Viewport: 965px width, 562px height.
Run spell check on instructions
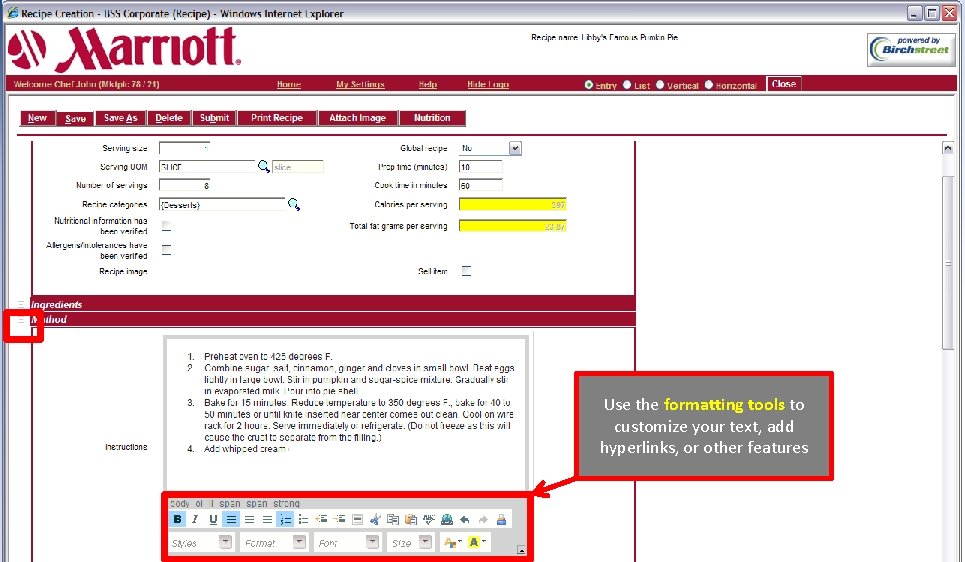tap(429, 520)
